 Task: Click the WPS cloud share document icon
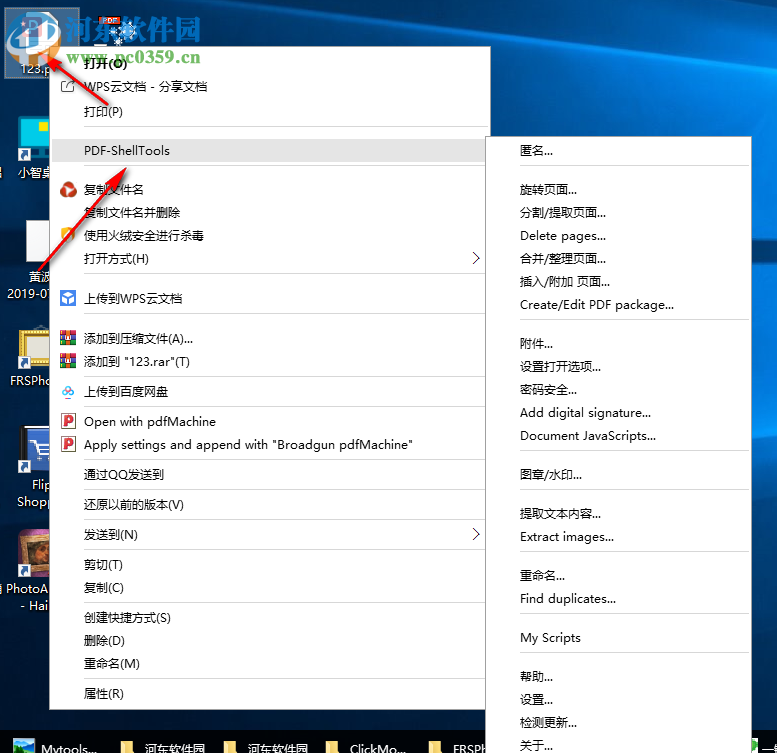67,87
